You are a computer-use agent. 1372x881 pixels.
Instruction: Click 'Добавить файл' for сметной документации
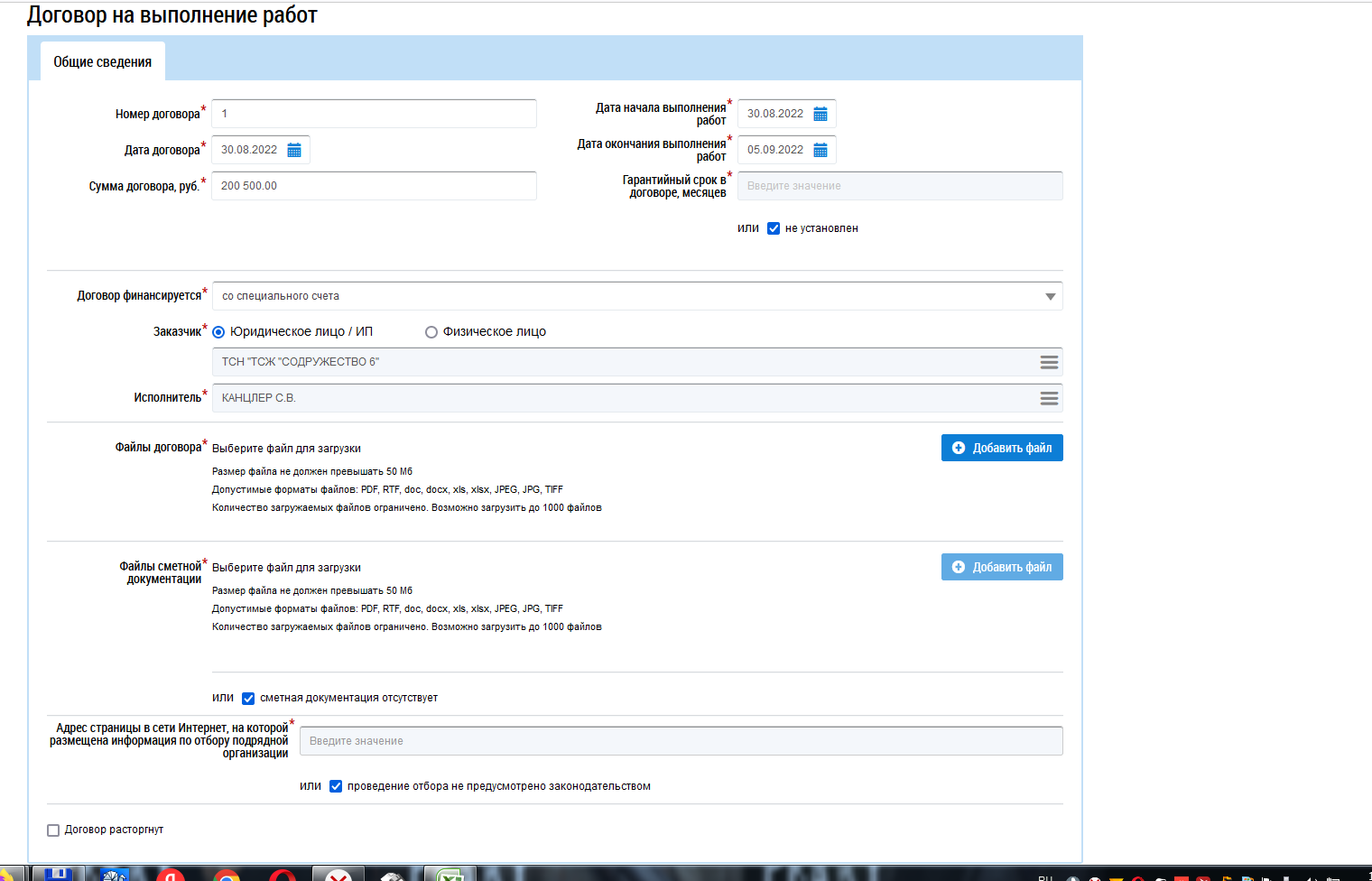tap(1002, 567)
